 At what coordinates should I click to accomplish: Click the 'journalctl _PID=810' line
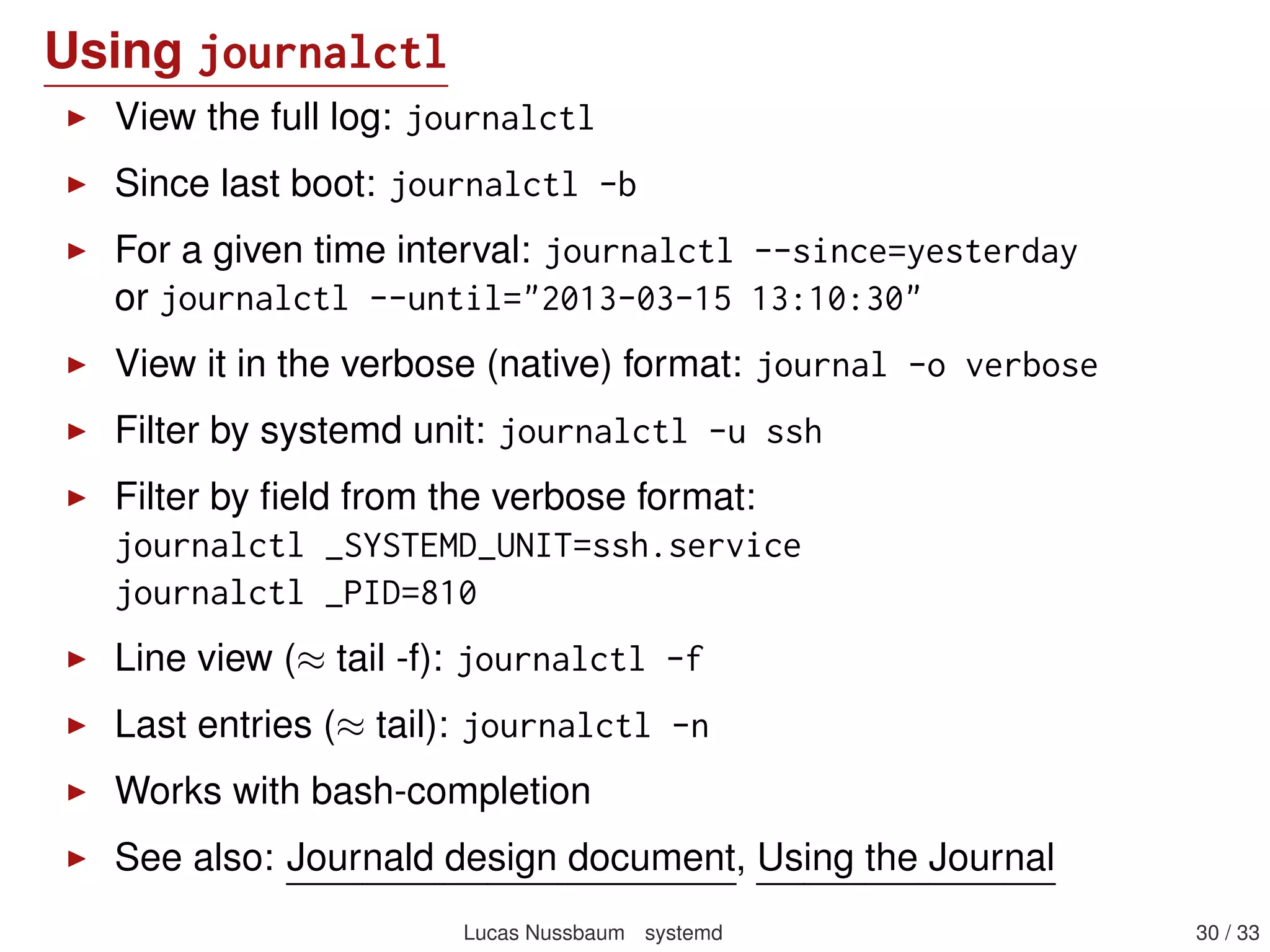click(x=296, y=594)
